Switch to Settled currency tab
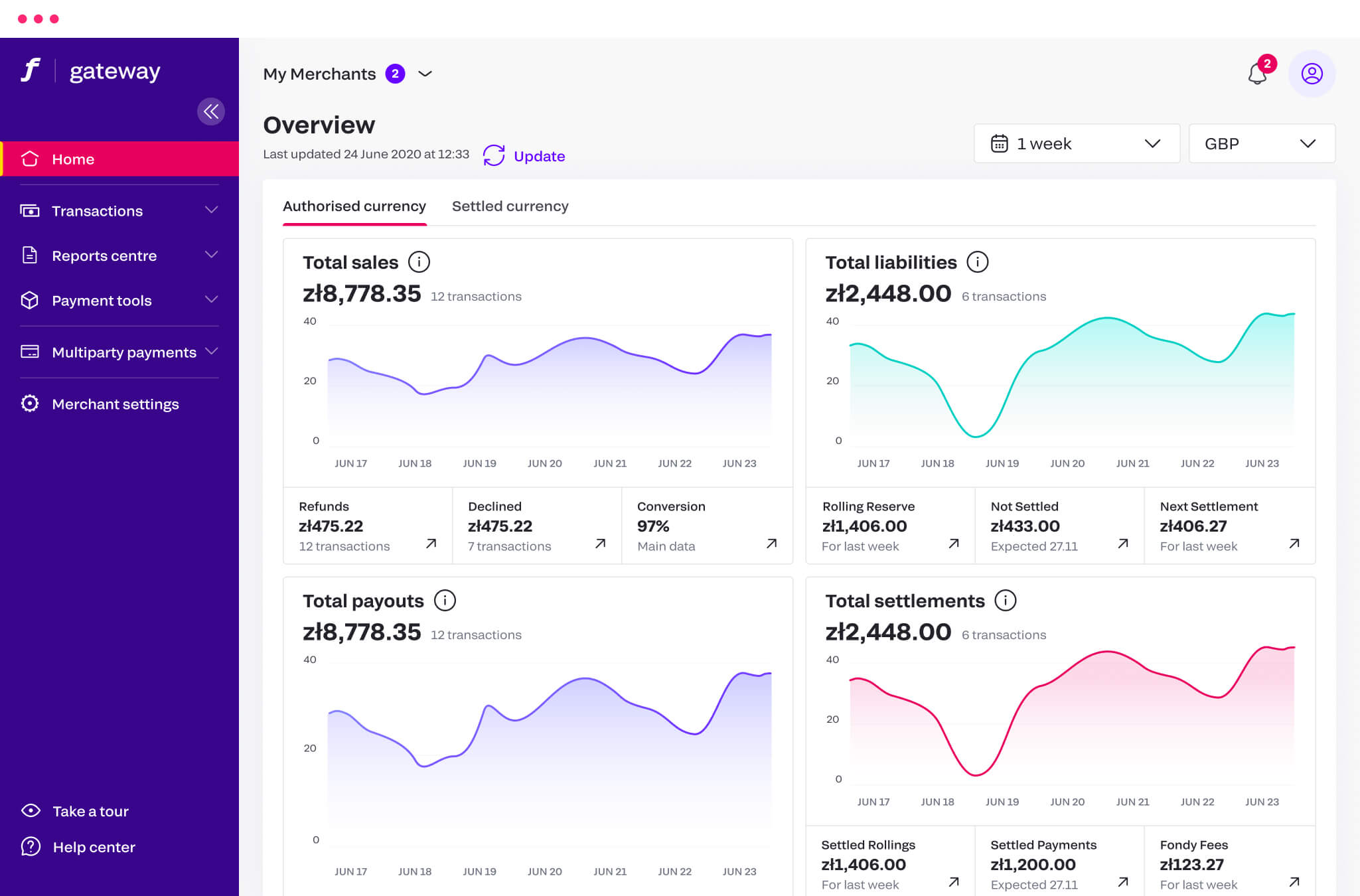Screen dimensions: 1360x896 pos(510,206)
